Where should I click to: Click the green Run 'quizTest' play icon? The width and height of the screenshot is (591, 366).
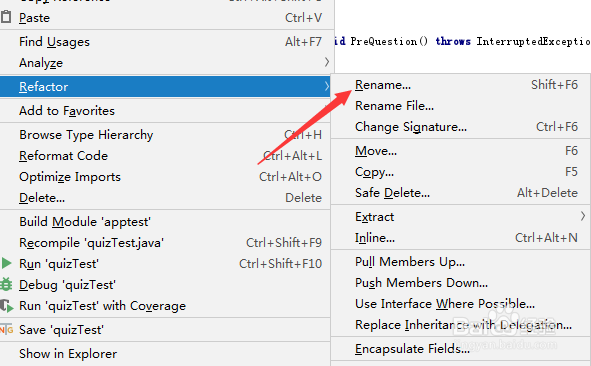coord(6,263)
